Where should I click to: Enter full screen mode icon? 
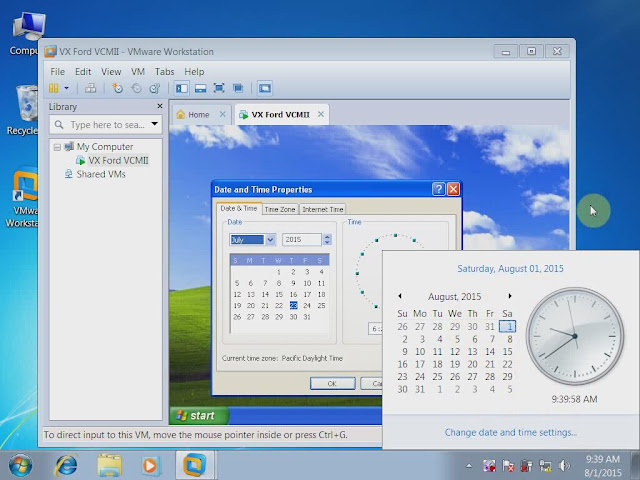(x=219, y=88)
